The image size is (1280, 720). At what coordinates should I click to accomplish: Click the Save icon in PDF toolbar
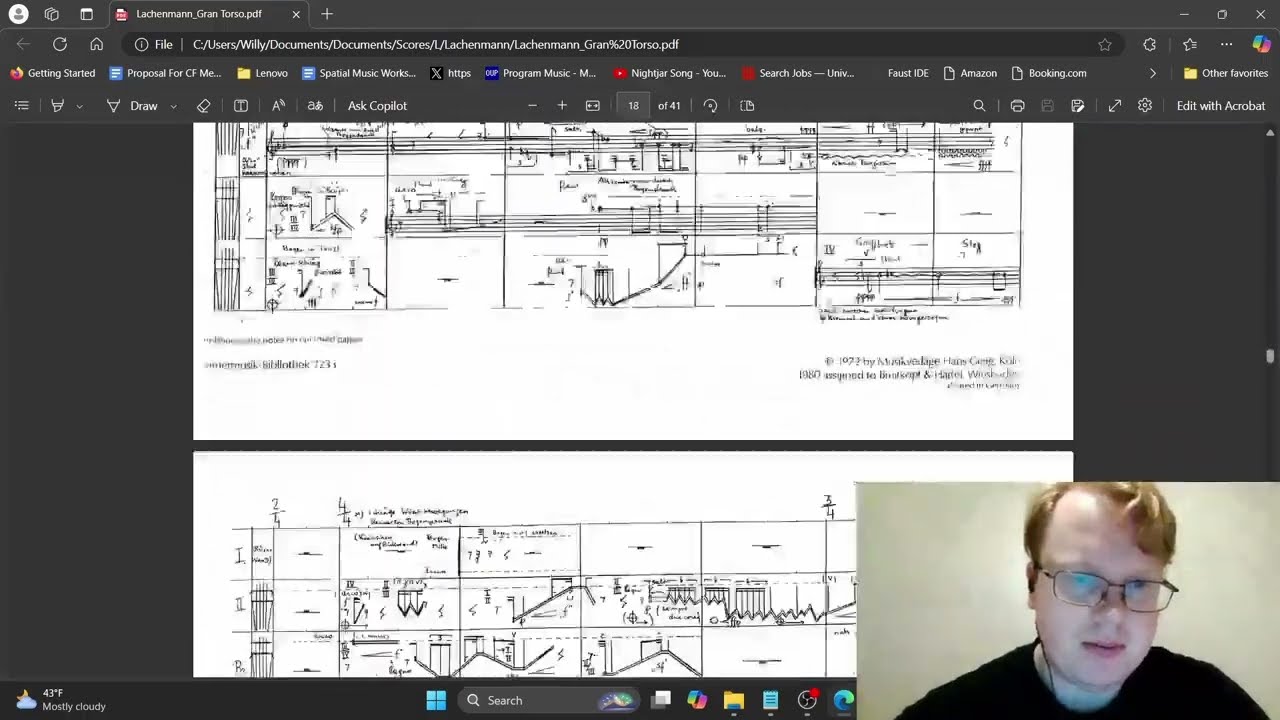[x=1047, y=105]
